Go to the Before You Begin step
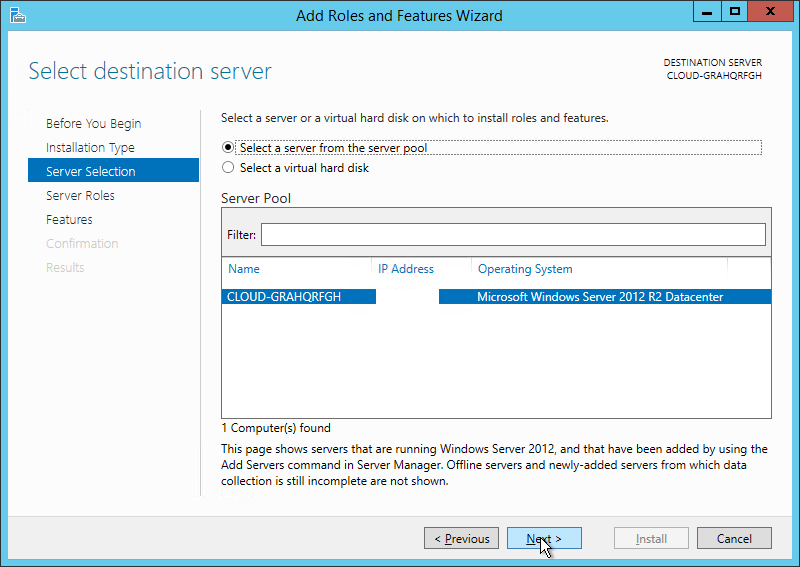This screenshot has height=567, width=800. click(93, 124)
